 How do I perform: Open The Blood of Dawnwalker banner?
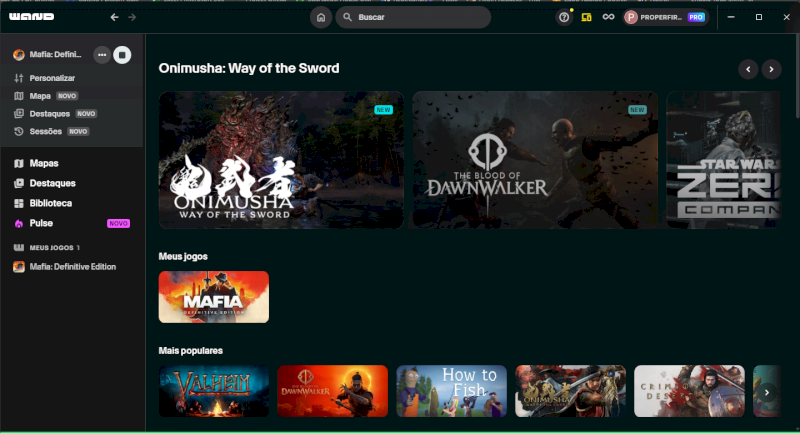coord(535,160)
